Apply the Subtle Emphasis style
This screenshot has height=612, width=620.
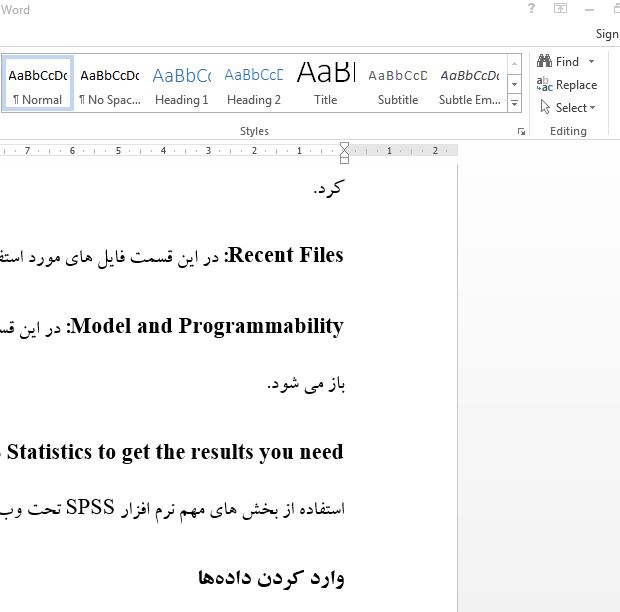(469, 83)
